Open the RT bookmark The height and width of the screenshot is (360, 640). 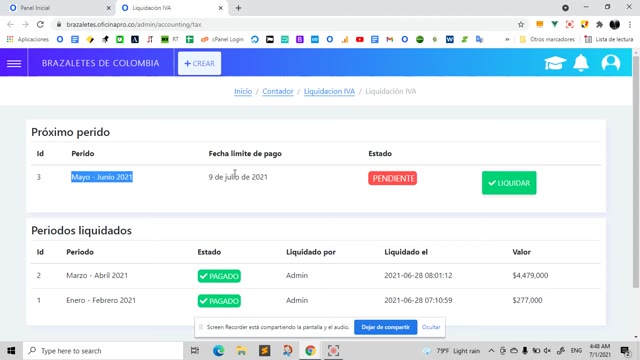click(x=170, y=39)
